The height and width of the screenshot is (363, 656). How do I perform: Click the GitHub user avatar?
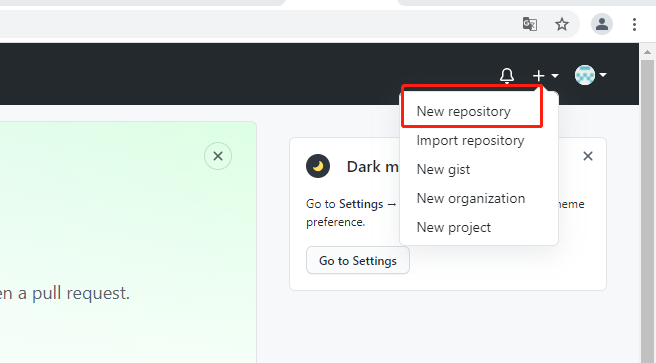[585, 75]
